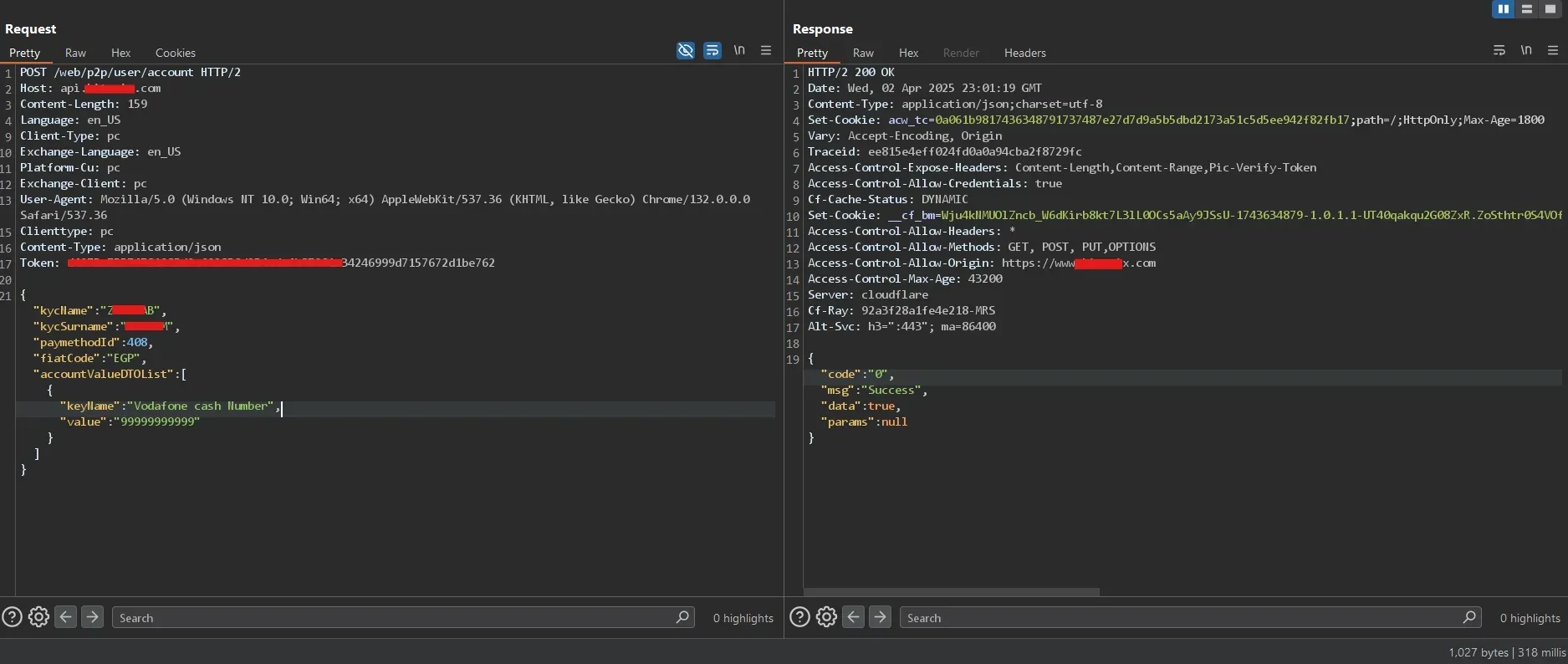The width and height of the screenshot is (1568, 664).
Task: Click the POST /web/p2p/user/account line
Action: 130,72
